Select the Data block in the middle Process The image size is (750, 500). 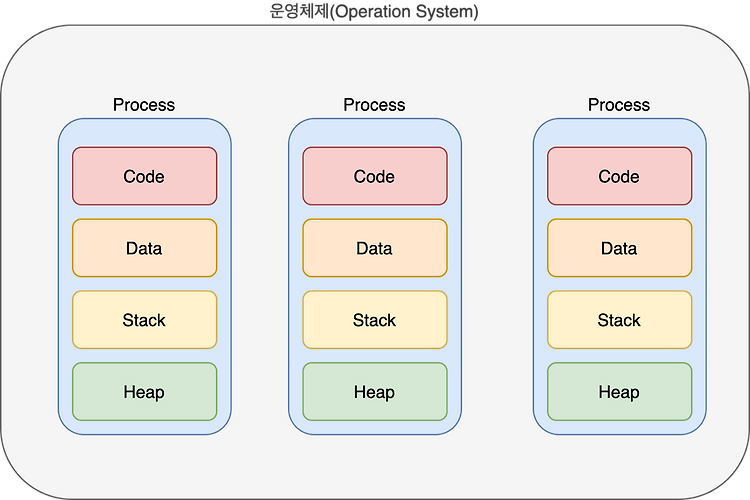[375, 248]
